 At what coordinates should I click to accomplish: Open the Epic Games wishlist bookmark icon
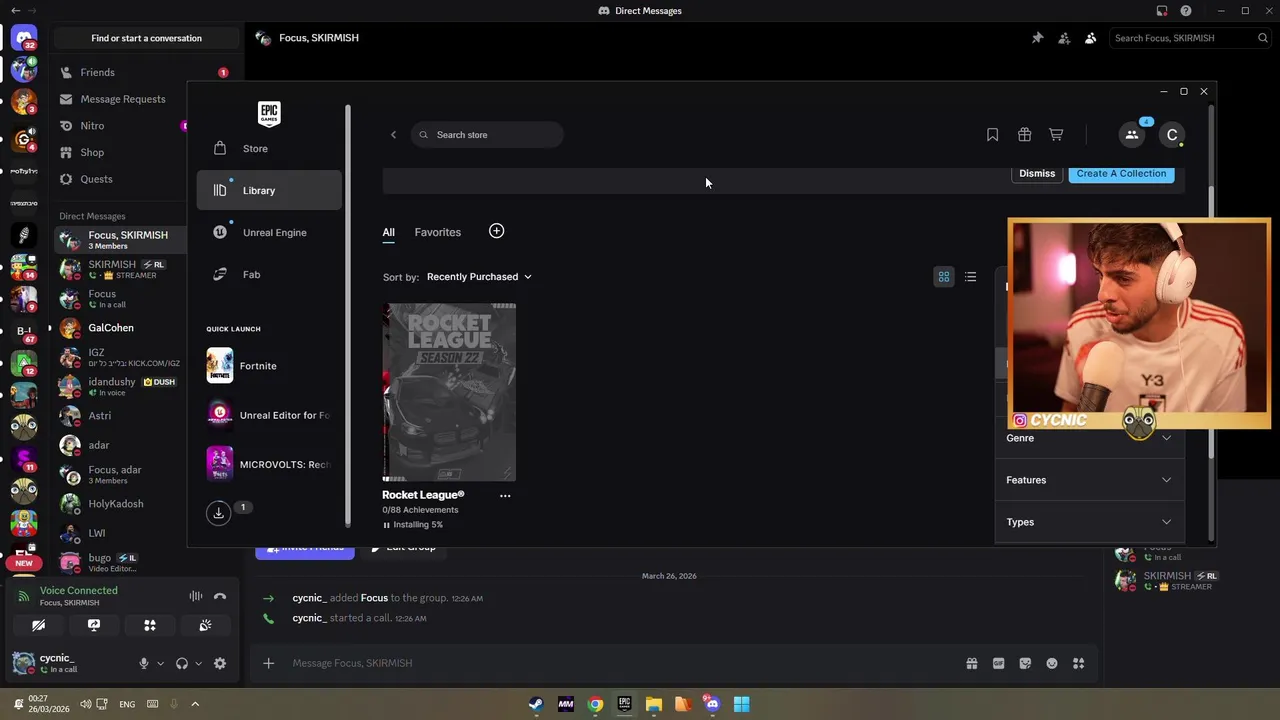pyautogui.click(x=992, y=135)
